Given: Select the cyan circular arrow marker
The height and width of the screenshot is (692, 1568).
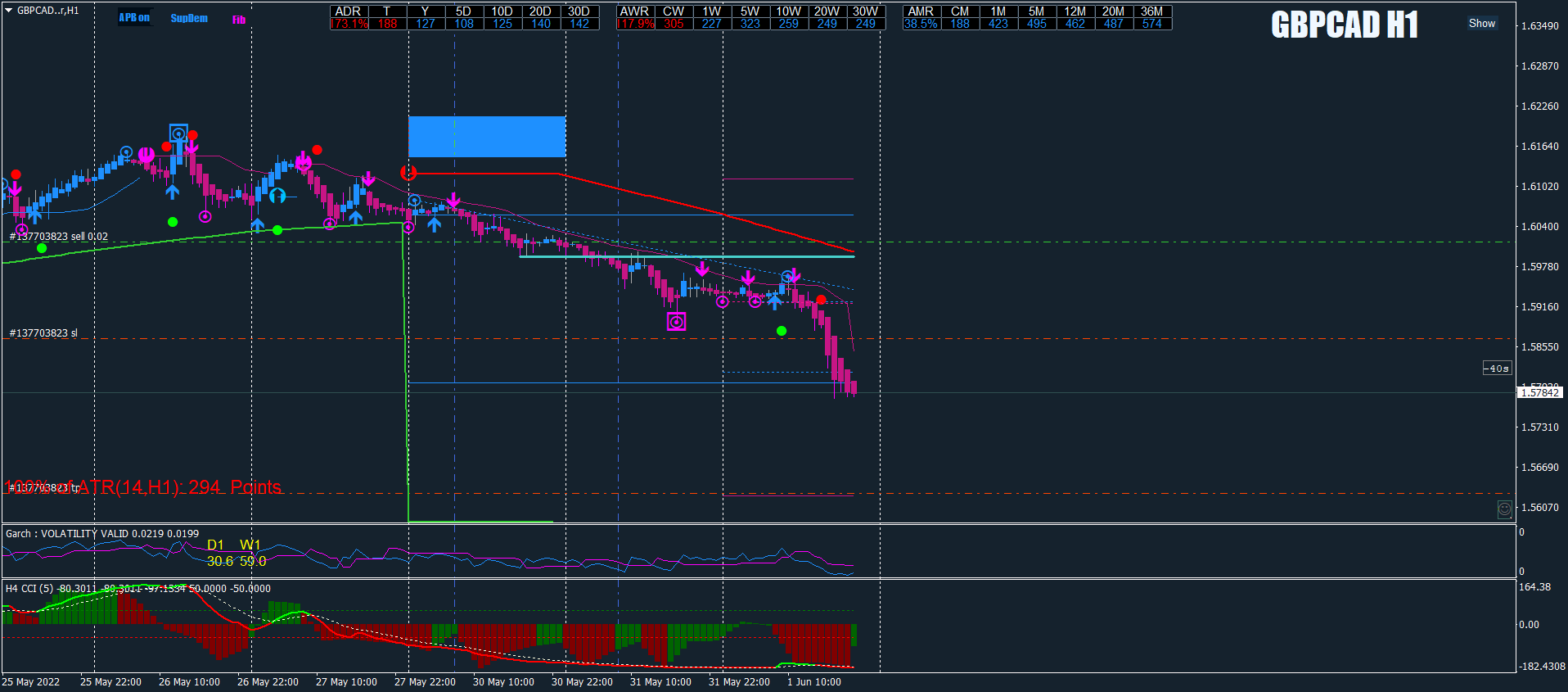Looking at the screenshot, I should click(277, 195).
